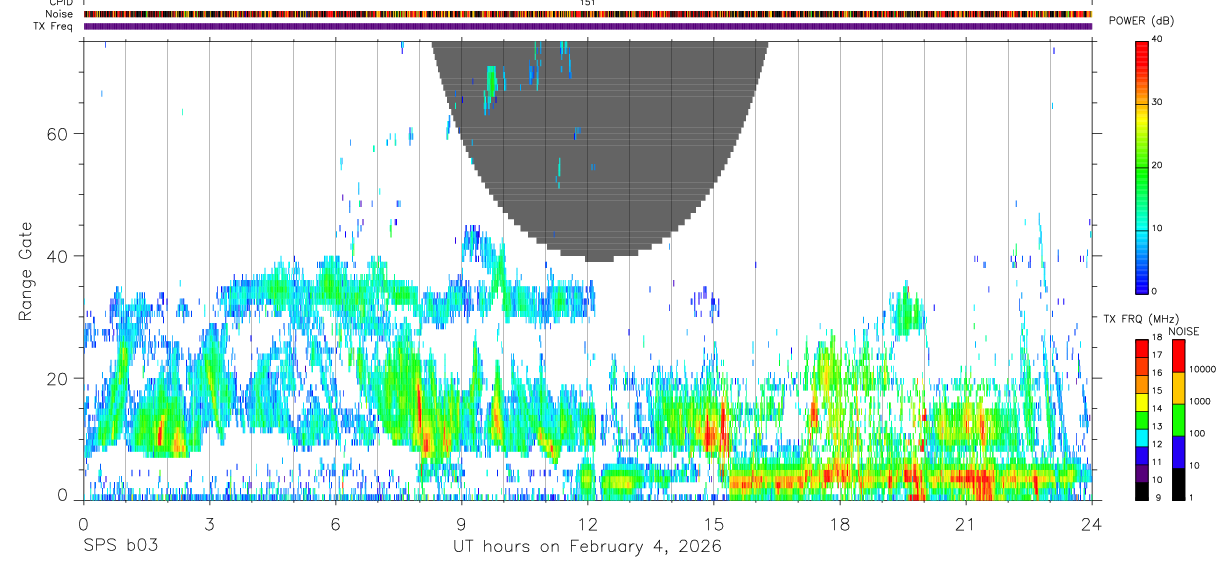1228x567 pixels.
Task: Click the 'Range Gate' y-axis title
Action: pyautogui.click(x=27, y=272)
